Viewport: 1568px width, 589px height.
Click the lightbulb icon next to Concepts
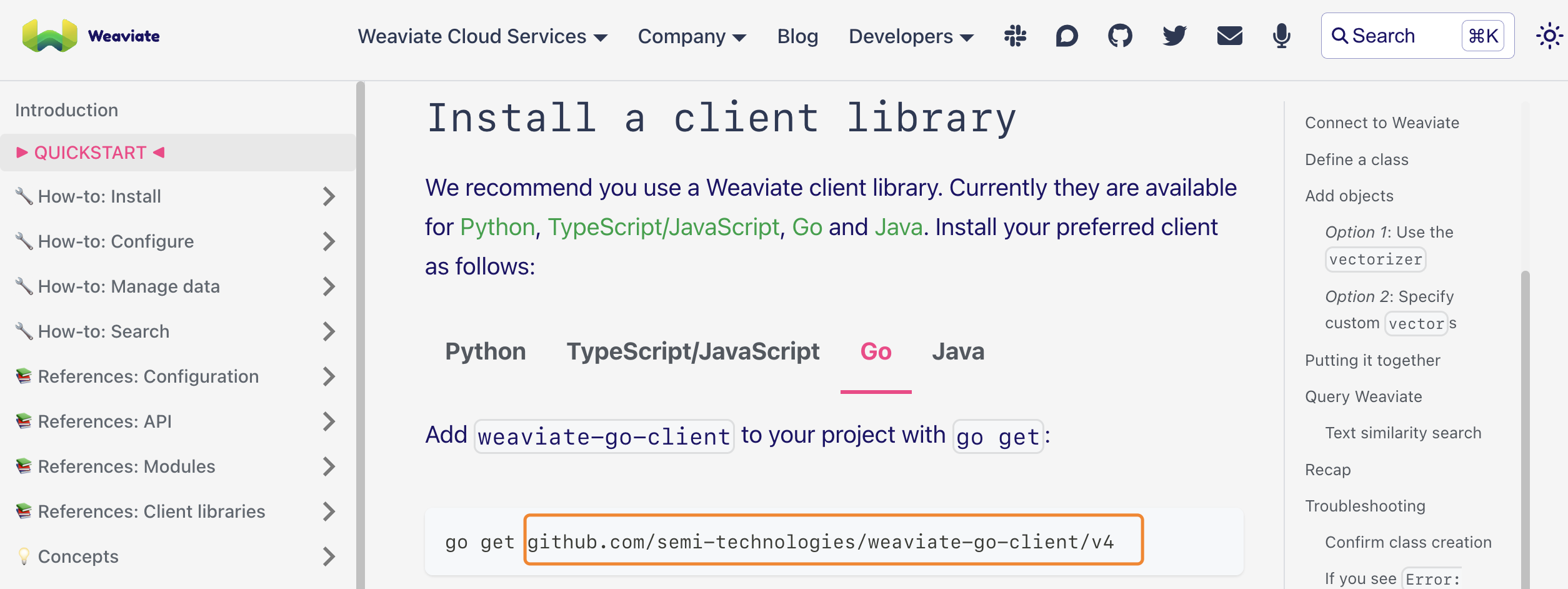[x=24, y=556]
